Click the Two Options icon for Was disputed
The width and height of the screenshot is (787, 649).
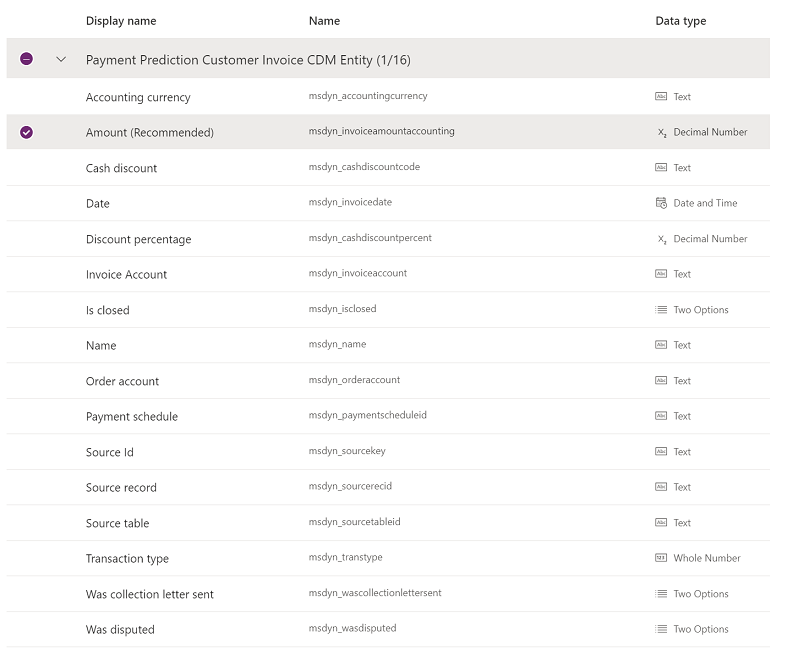click(x=661, y=629)
